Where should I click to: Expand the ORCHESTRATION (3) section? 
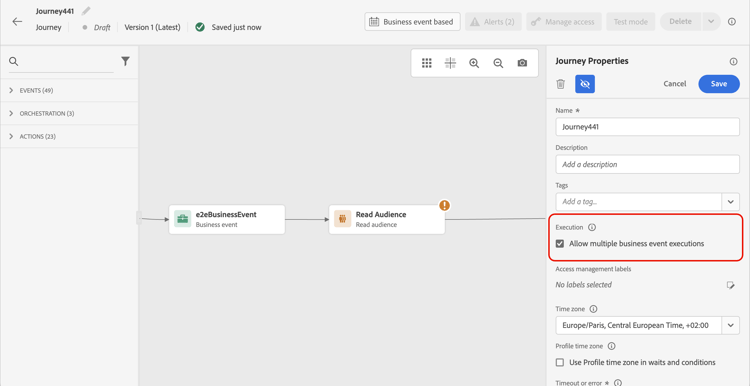(69, 113)
